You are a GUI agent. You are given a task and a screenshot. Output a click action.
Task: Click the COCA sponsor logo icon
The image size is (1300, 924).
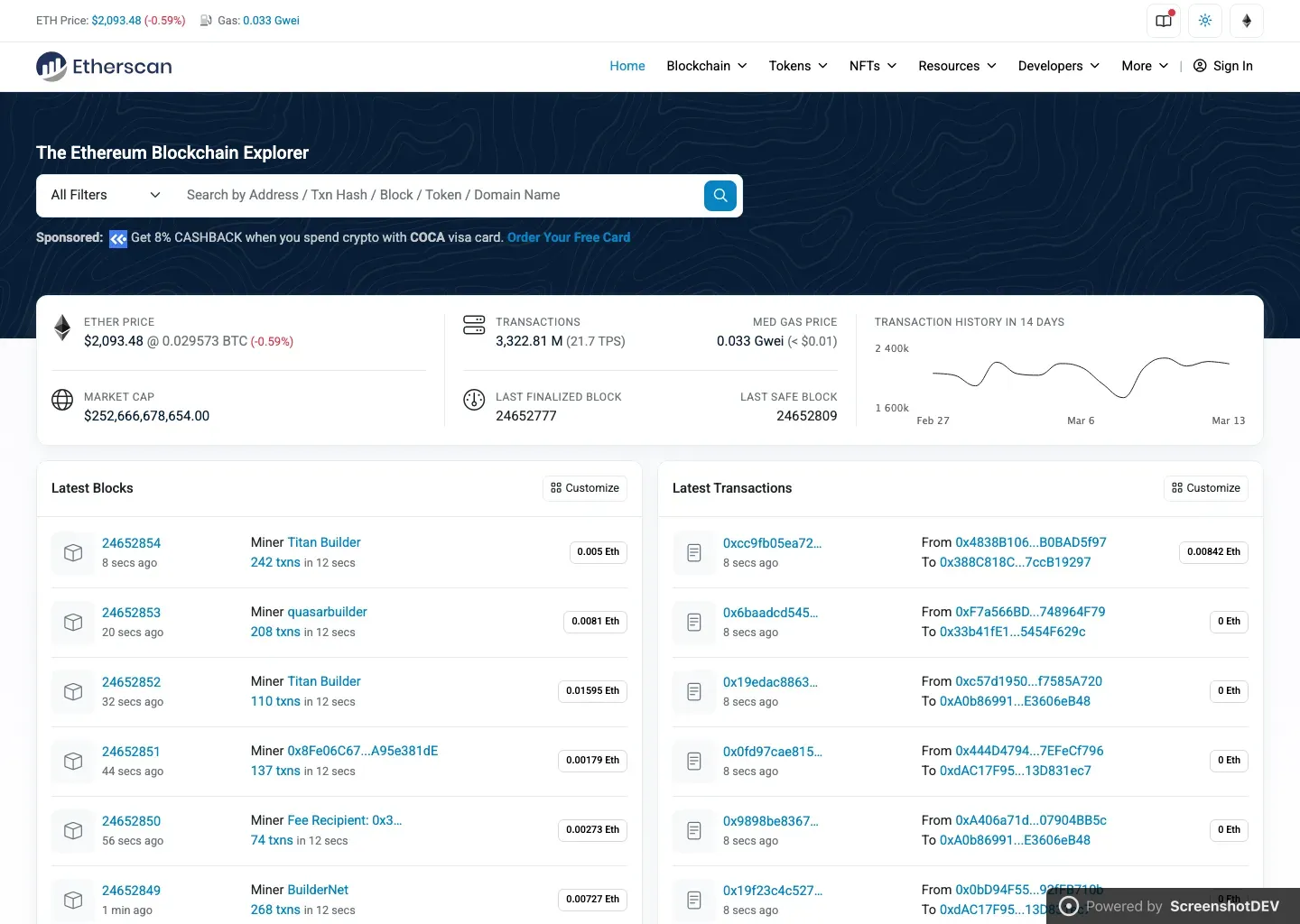[118, 238]
